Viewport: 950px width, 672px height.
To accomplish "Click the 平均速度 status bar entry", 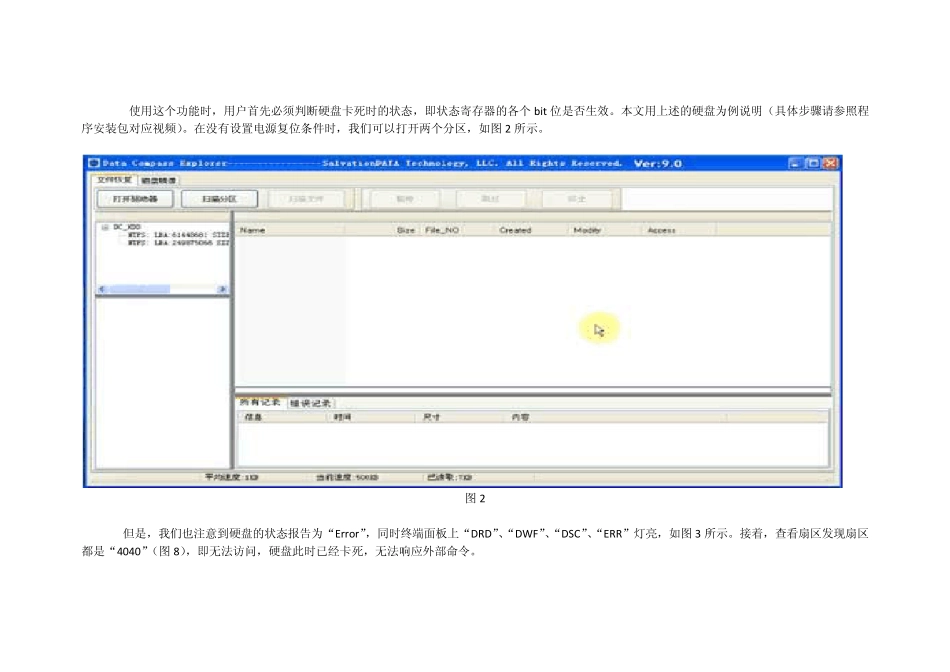I will [x=232, y=477].
